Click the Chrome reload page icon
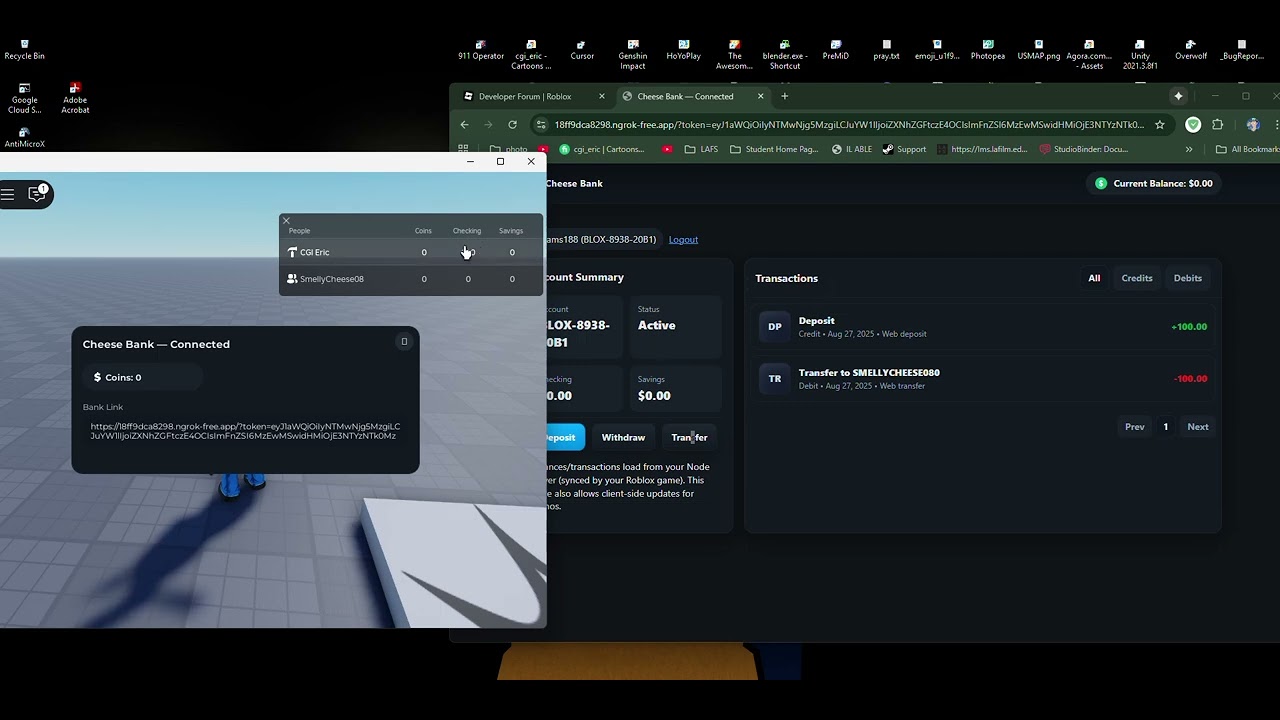Image resolution: width=1280 pixels, height=720 pixels. point(512,125)
